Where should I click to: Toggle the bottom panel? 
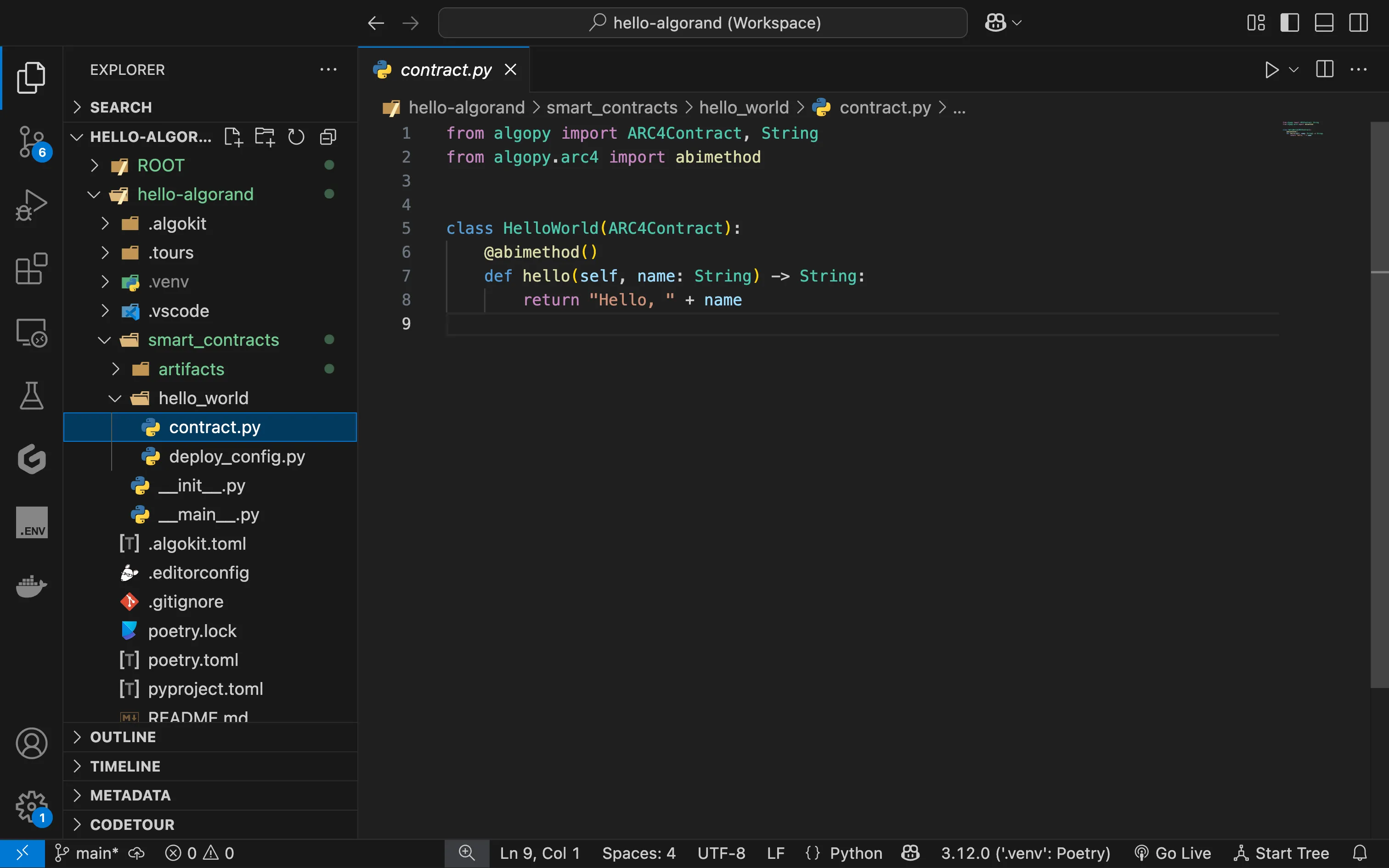click(x=1324, y=23)
